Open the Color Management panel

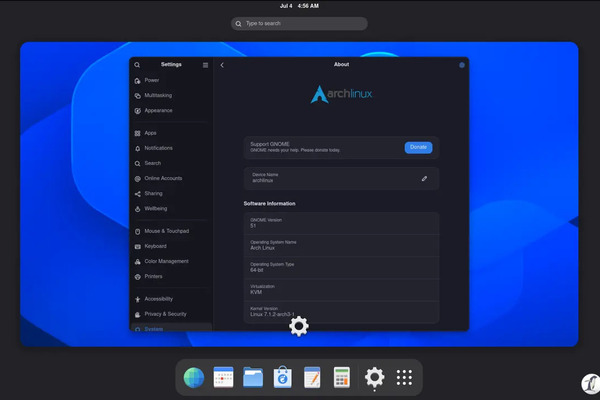171,261
